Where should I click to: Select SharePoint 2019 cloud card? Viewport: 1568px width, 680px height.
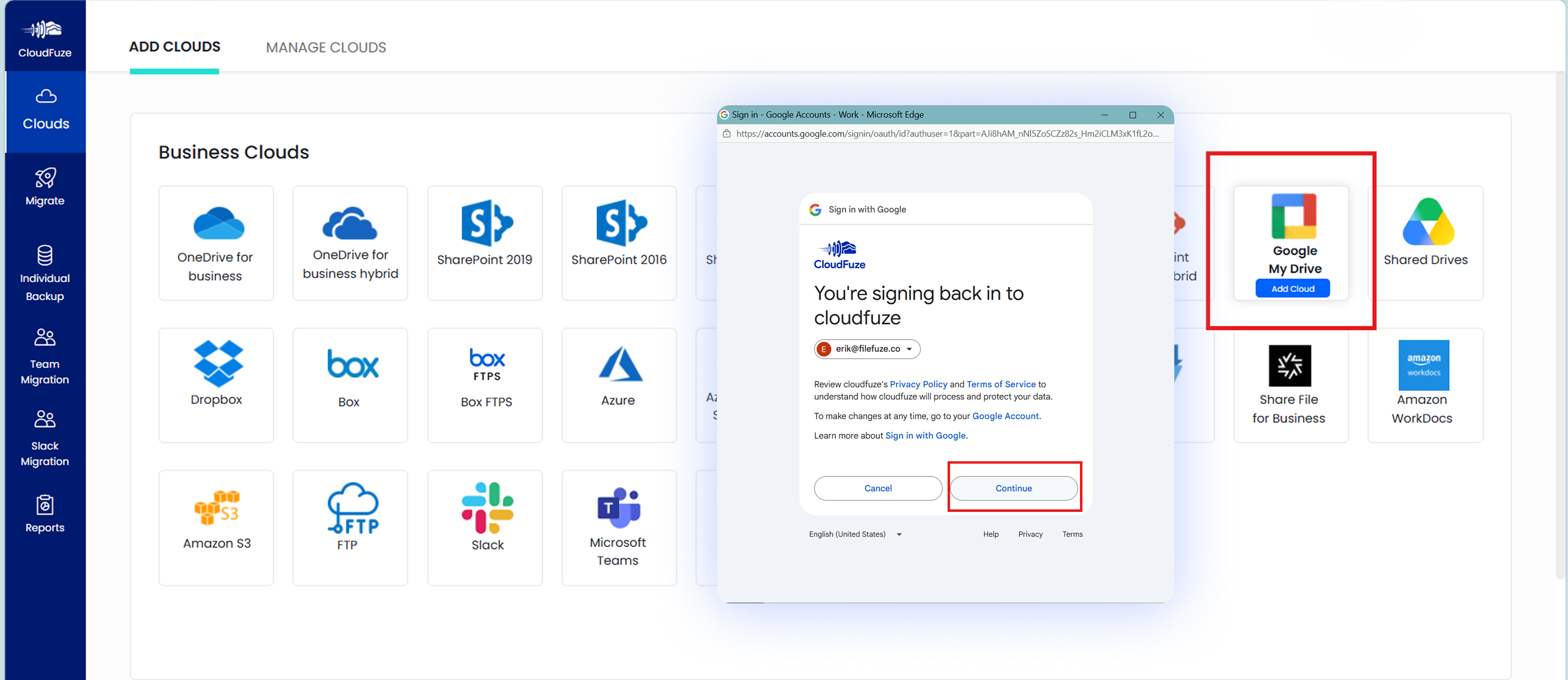point(485,243)
